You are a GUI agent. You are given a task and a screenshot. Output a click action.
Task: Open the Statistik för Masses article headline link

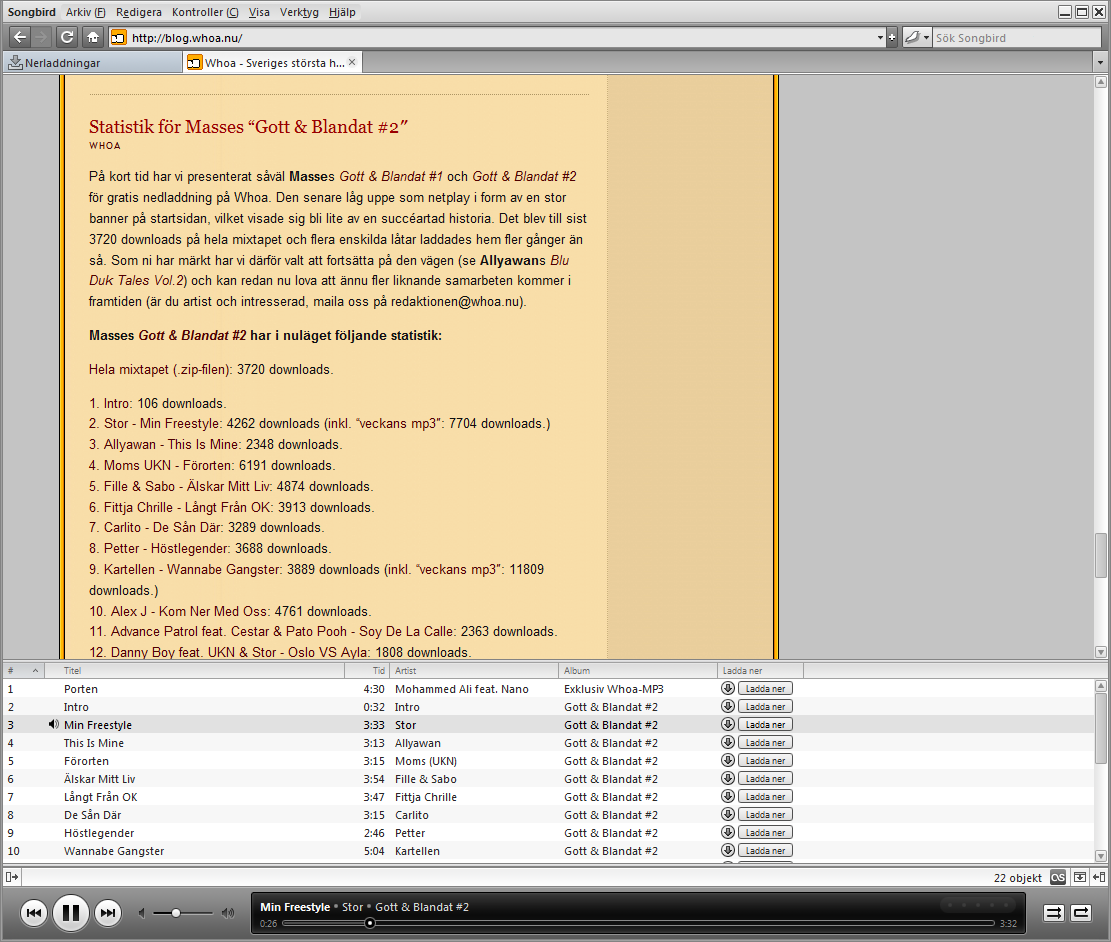tap(248, 127)
